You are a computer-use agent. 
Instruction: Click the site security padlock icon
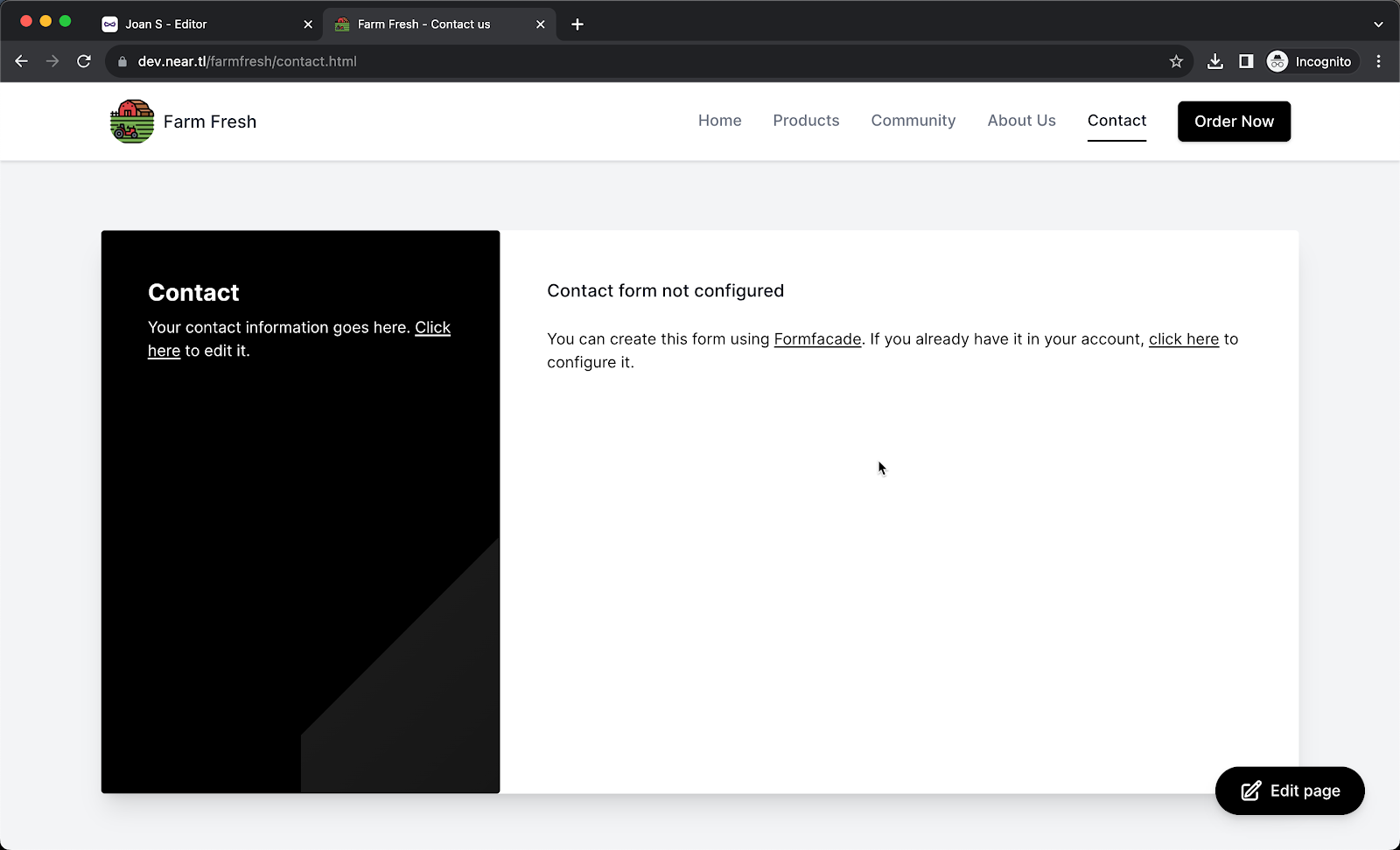122,61
